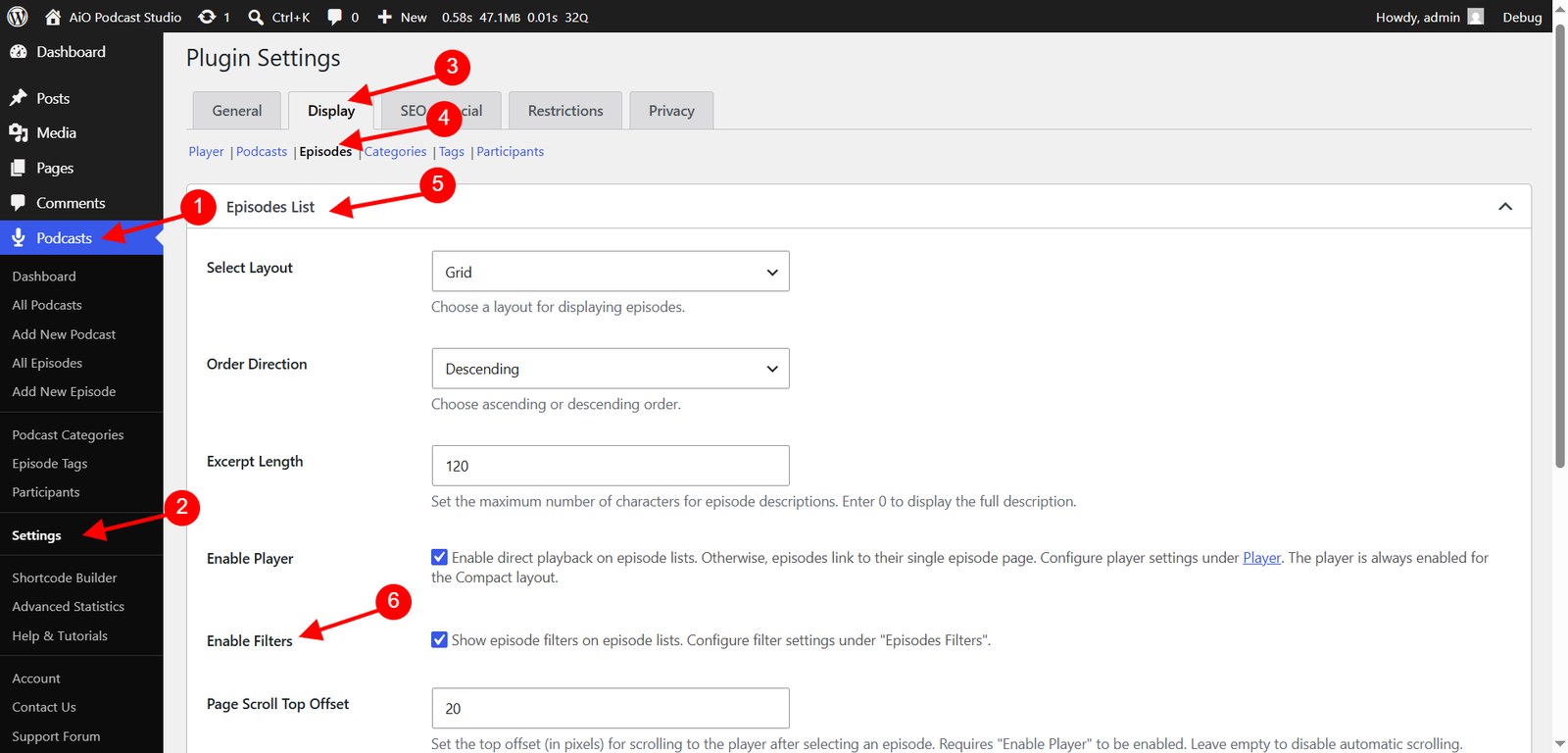The image size is (1568, 753).
Task: Open Help & Tutorials
Action: tap(60, 635)
